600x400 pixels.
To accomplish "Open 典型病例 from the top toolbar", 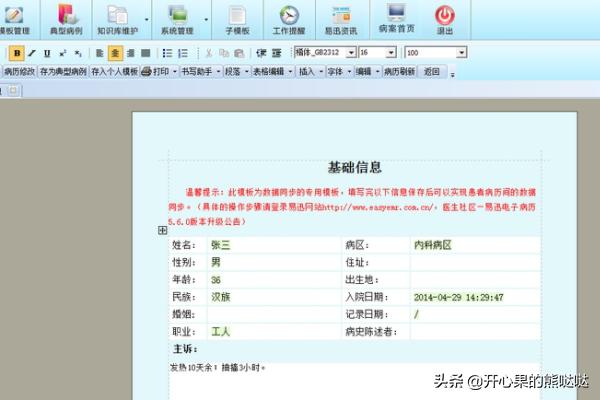I will coord(67,19).
